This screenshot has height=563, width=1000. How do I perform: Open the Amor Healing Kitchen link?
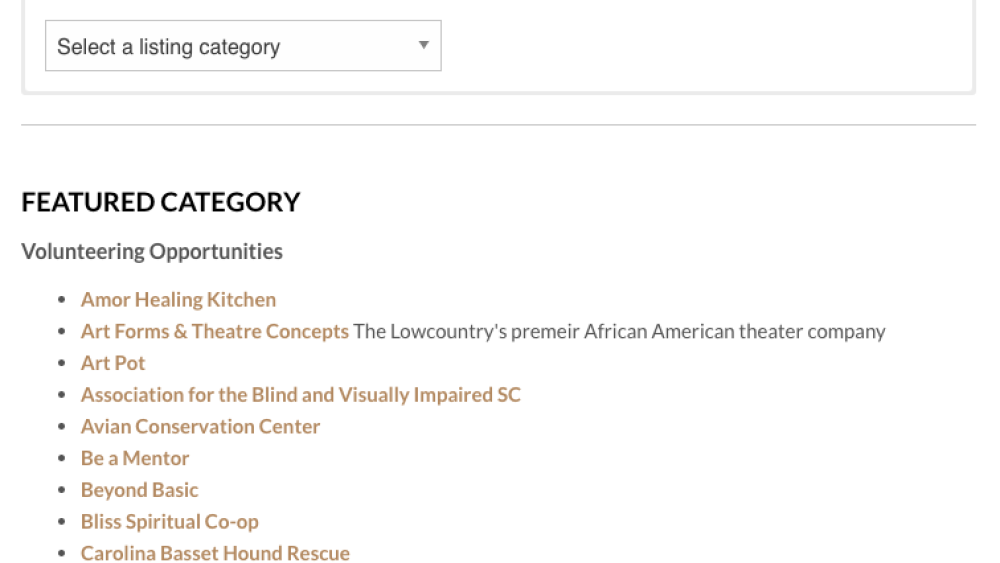[178, 299]
